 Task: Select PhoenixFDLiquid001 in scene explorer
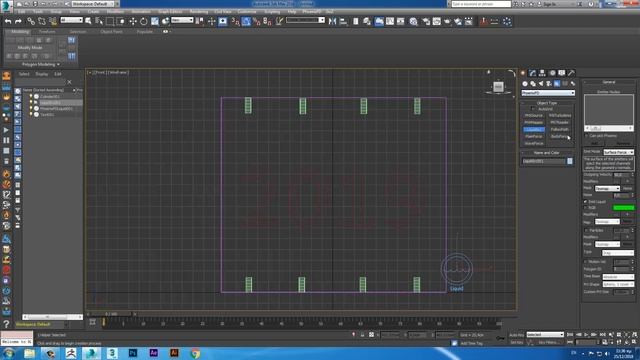(56, 109)
